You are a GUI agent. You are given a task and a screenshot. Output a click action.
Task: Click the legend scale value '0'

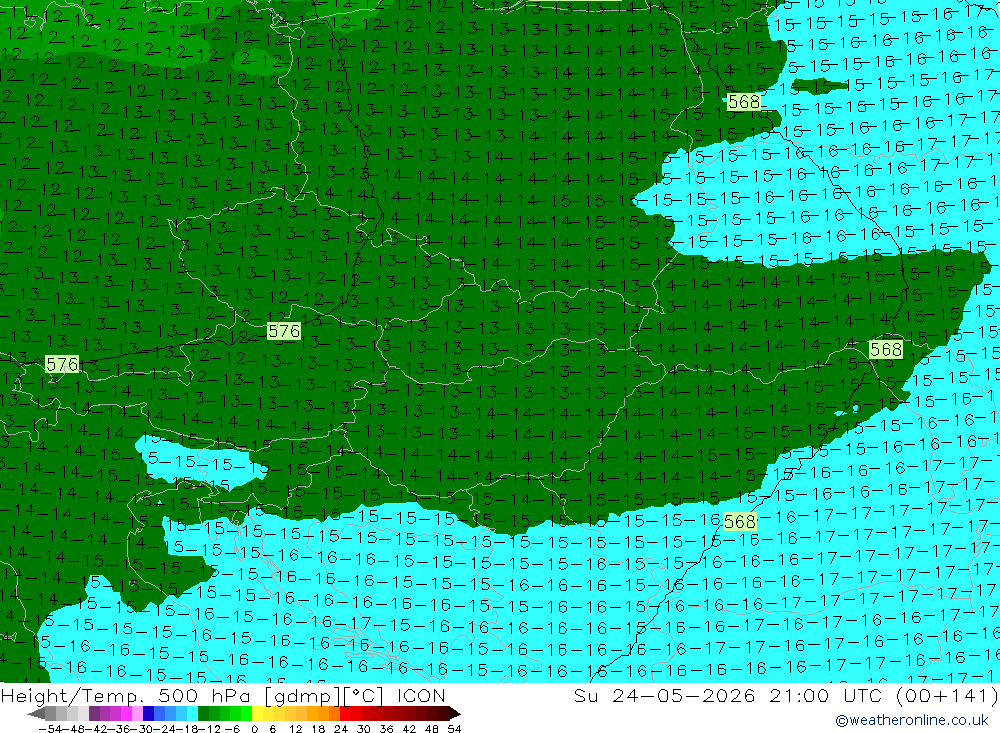point(254,729)
